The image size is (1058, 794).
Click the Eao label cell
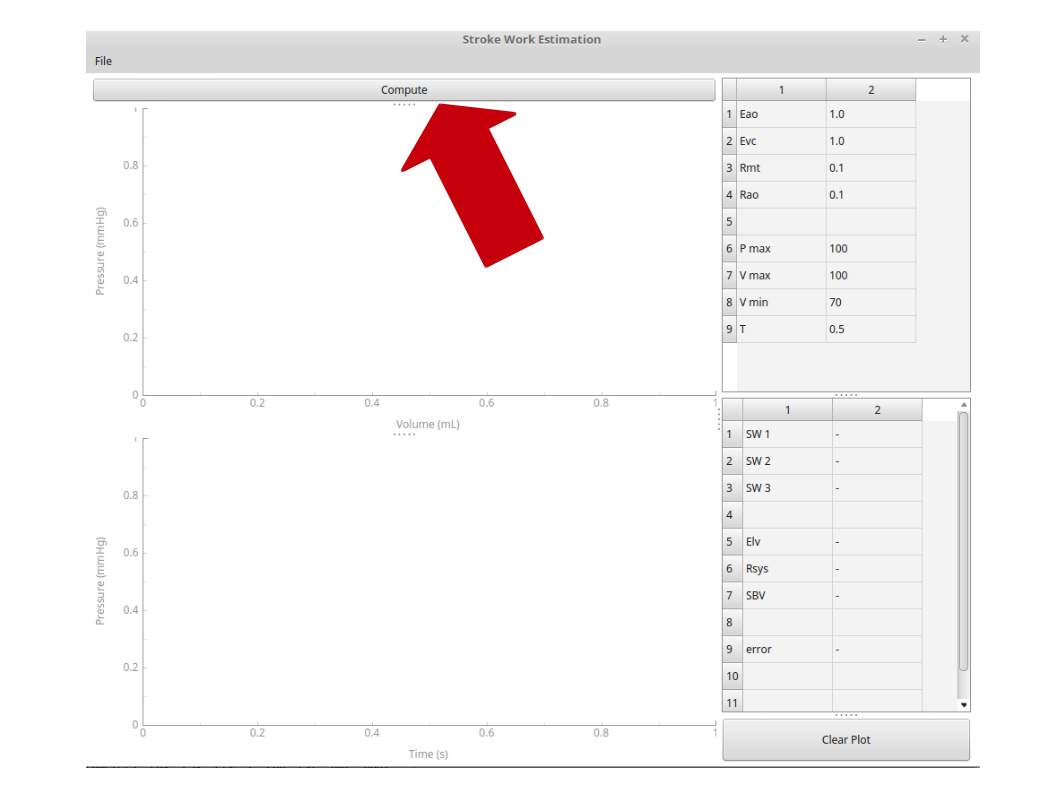pyautogui.click(x=781, y=114)
